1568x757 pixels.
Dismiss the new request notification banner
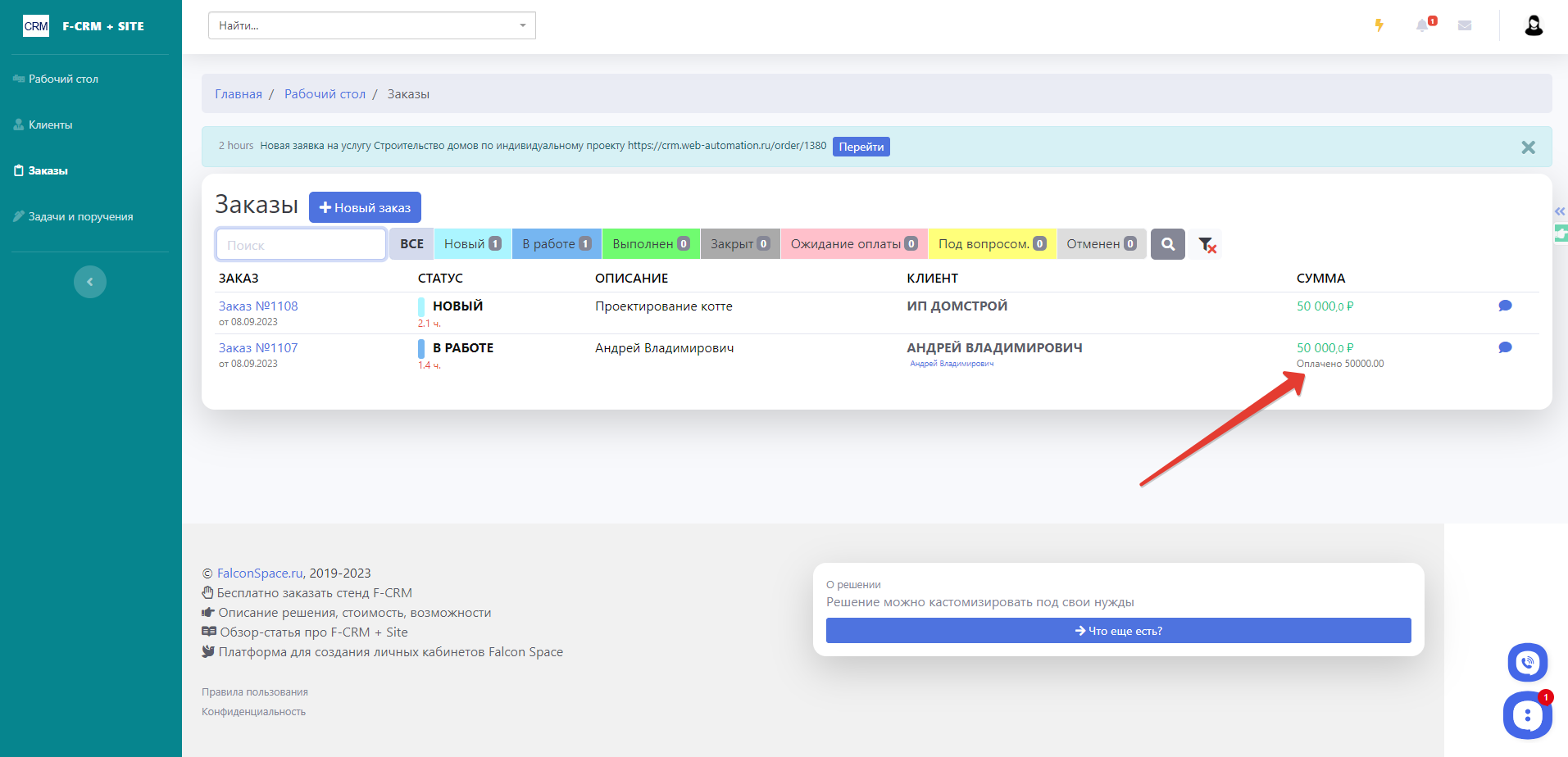coord(1528,147)
